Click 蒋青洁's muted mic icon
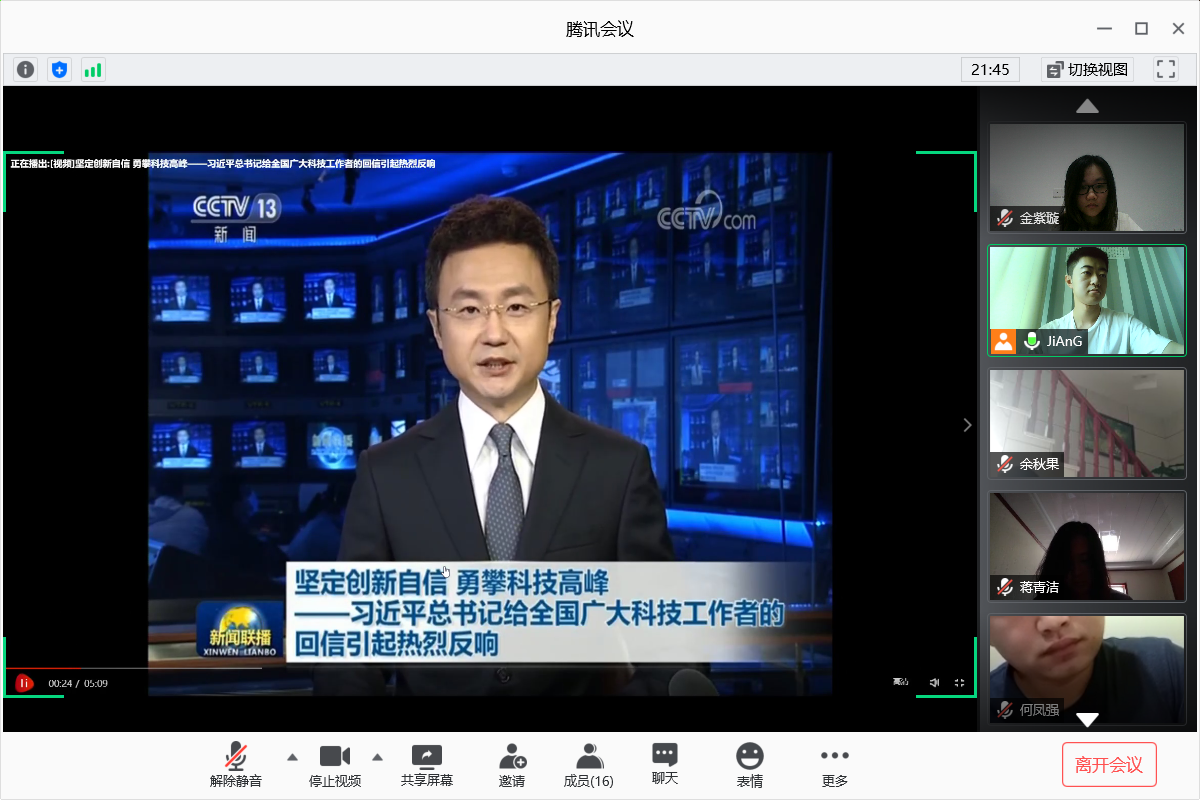This screenshot has height=800, width=1200. 1005,587
